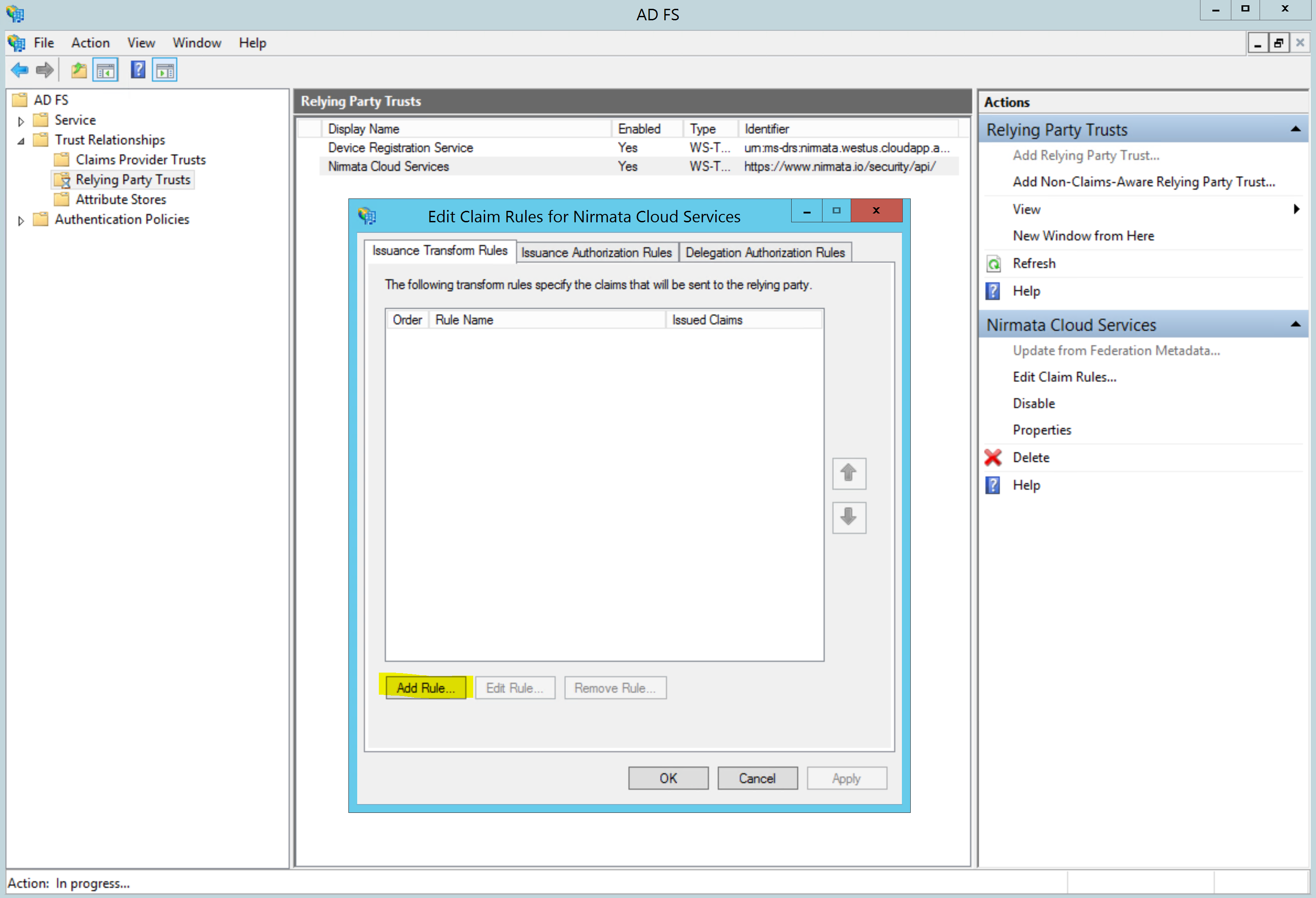Click the Type column header
Screen dimensions: 1316x898
[x=710, y=129]
